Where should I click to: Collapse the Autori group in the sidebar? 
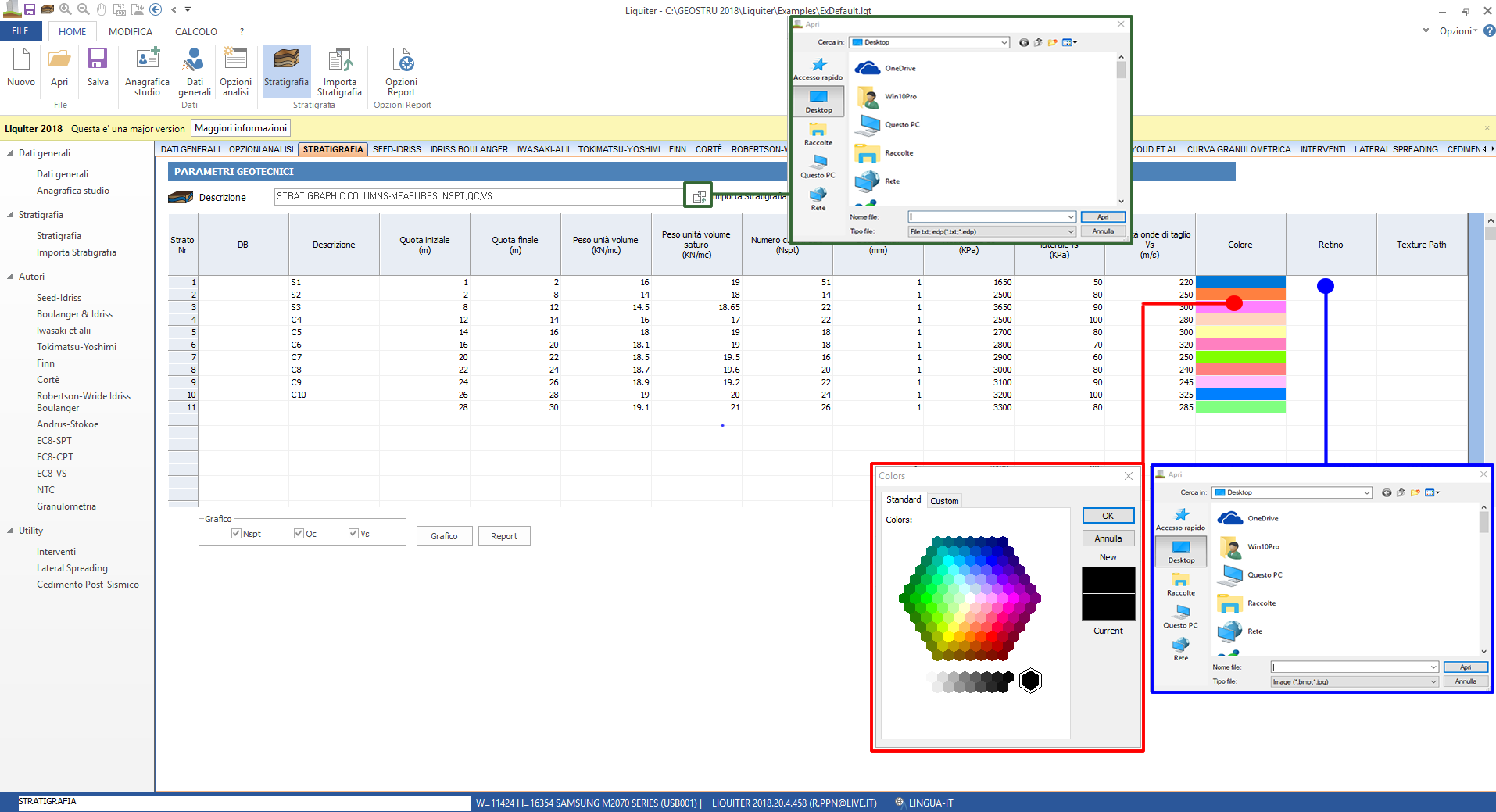[x=10, y=276]
